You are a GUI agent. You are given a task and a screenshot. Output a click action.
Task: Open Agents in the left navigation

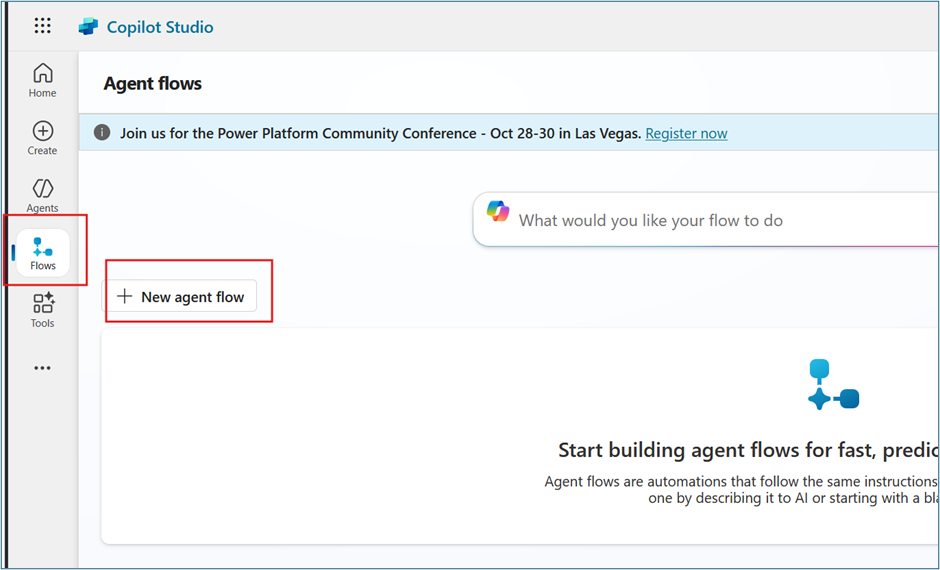coord(43,195)
